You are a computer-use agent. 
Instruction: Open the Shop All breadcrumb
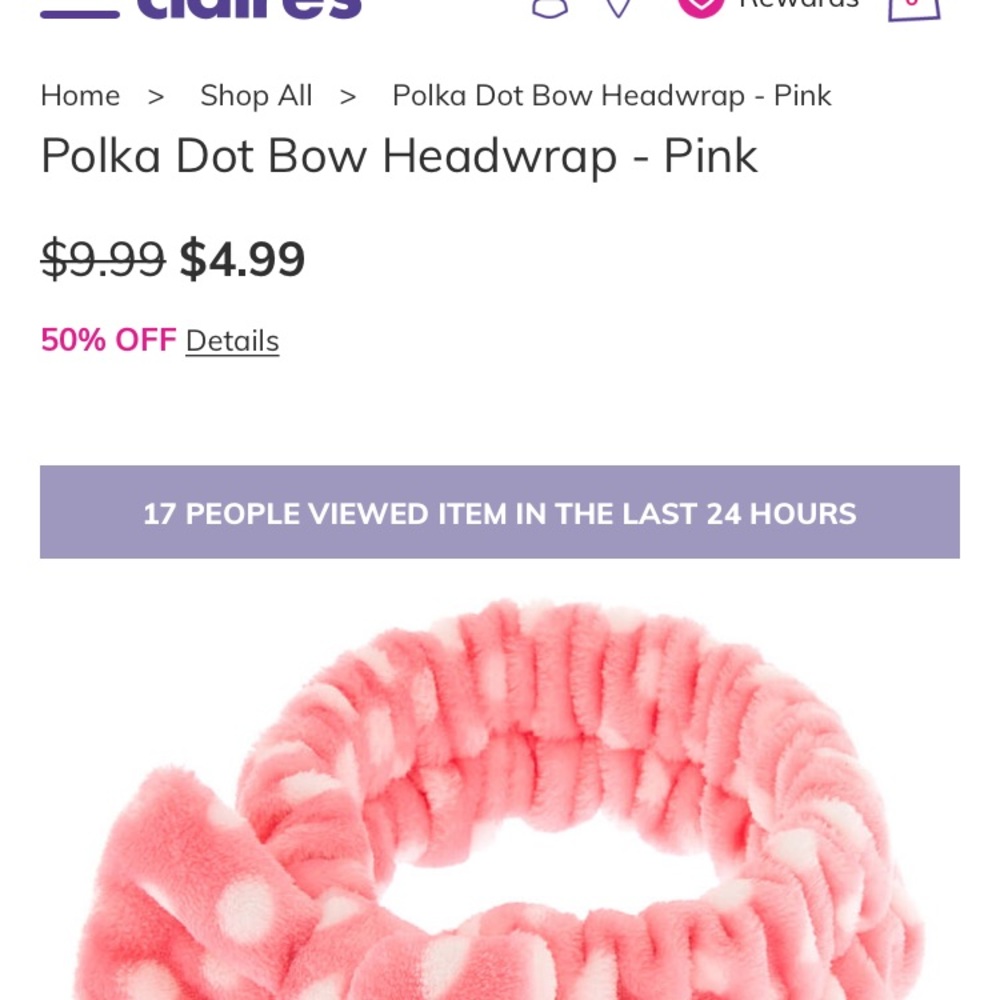pyautogui.click(x=256, y=96)
